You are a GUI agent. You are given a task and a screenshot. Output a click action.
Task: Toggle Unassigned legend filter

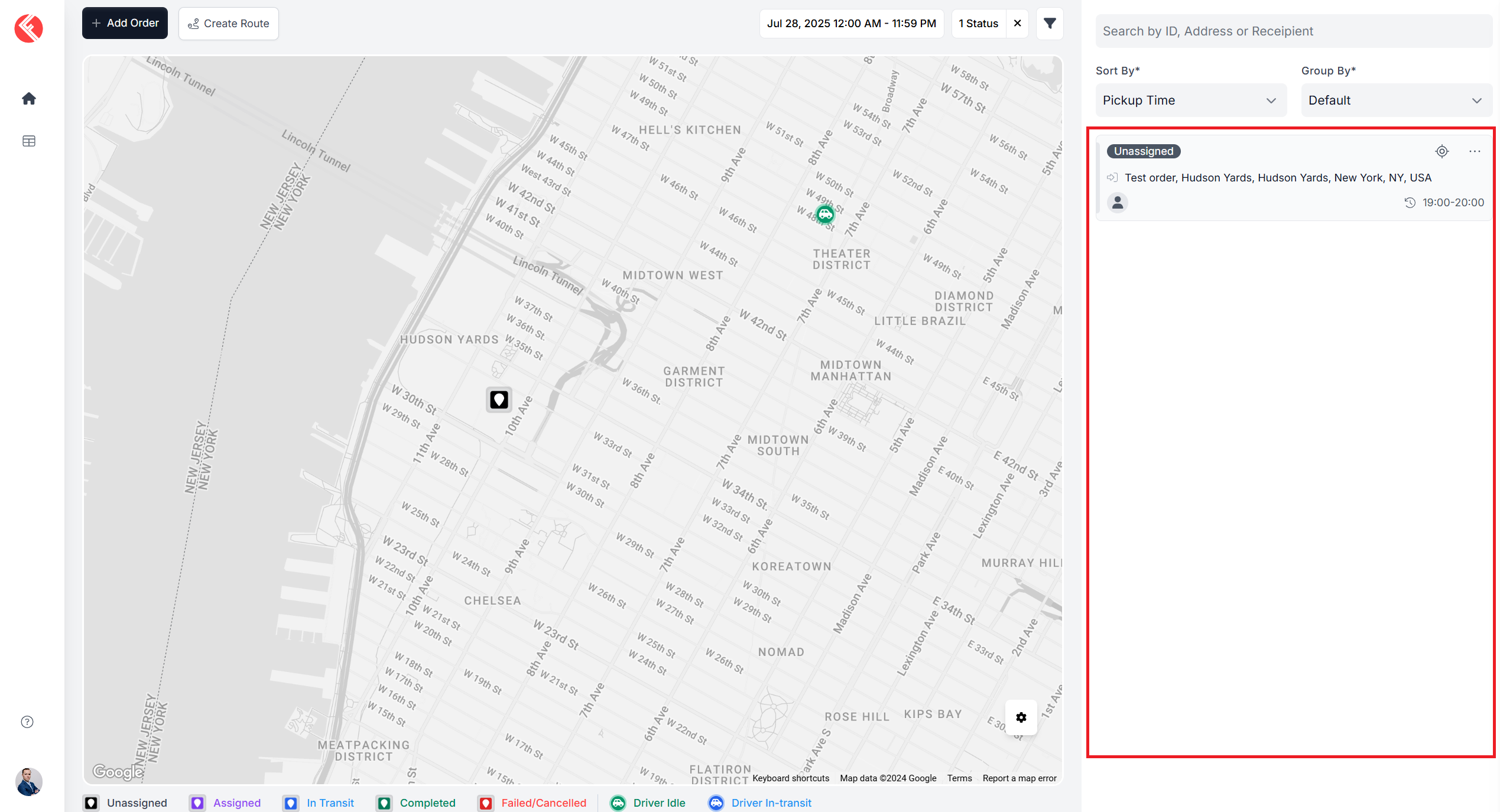pos(125,803)
